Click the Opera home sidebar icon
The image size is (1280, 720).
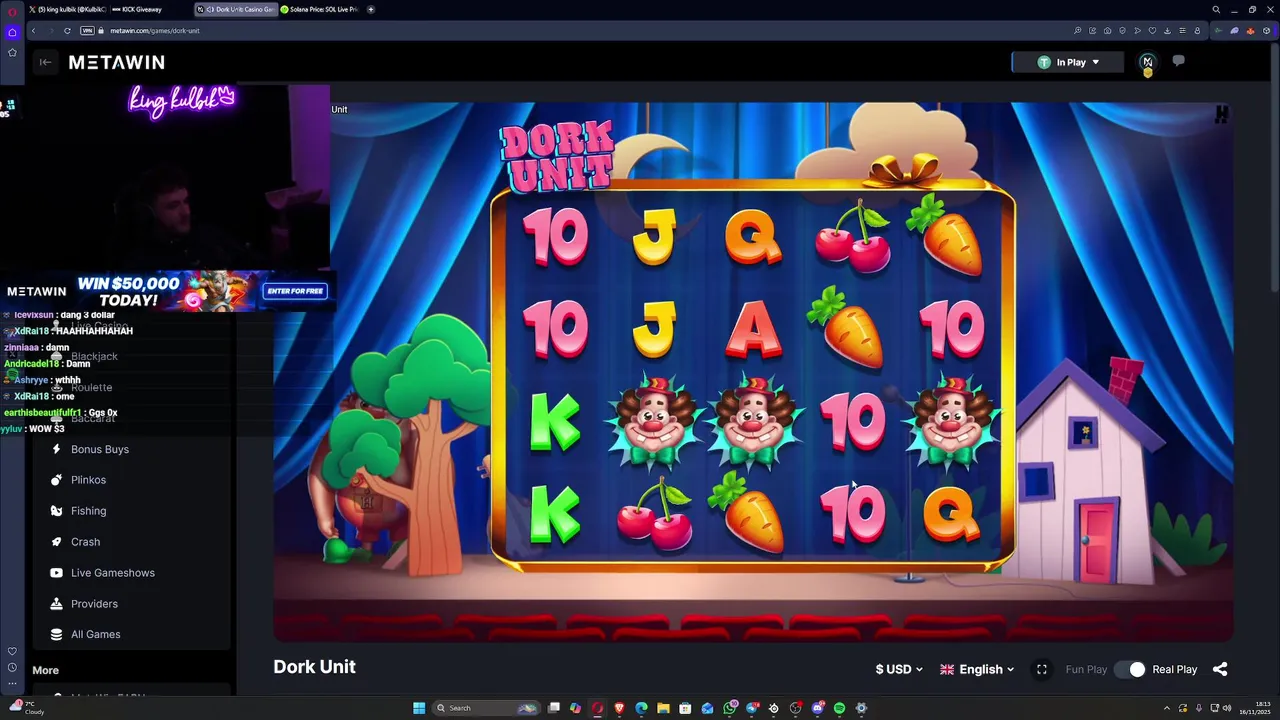point(12,32)
